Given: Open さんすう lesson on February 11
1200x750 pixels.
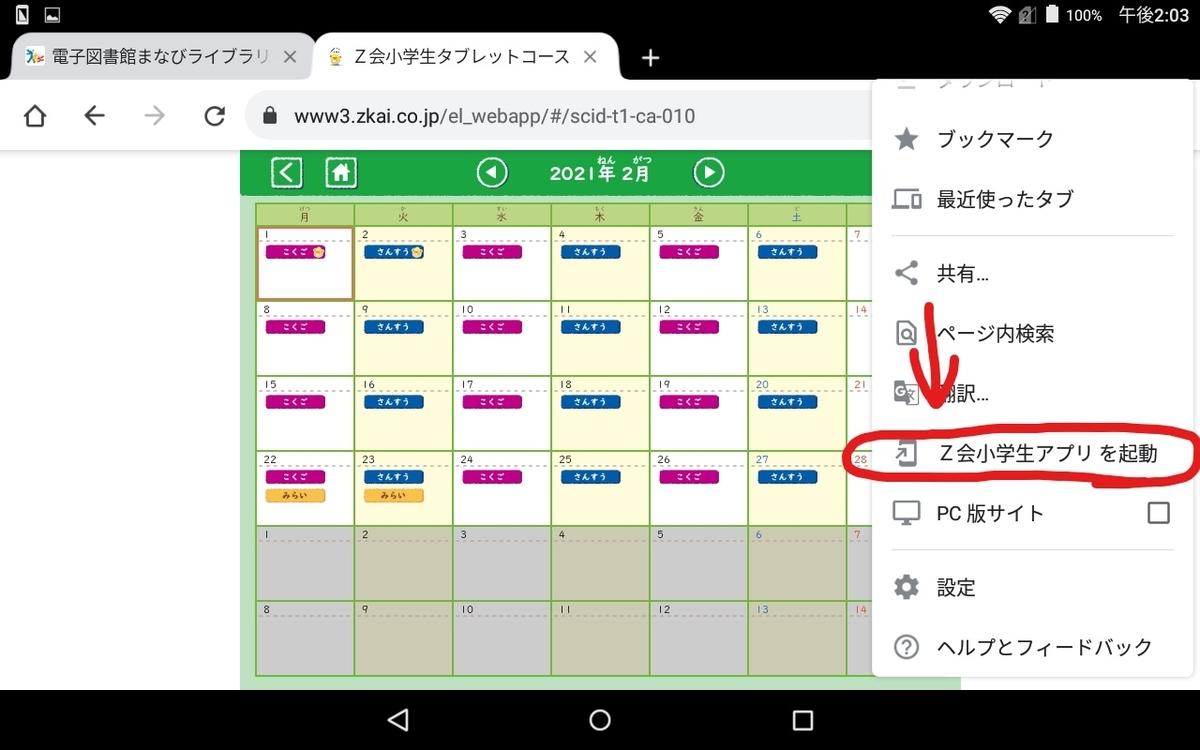Looking at the screenshot, I should [591, 327].
